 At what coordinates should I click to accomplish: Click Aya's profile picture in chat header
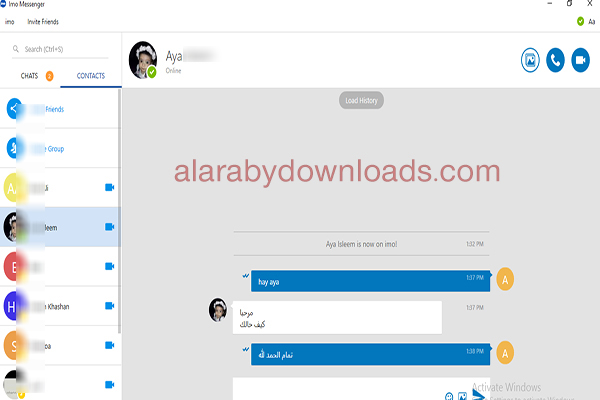tap(143, 60)
